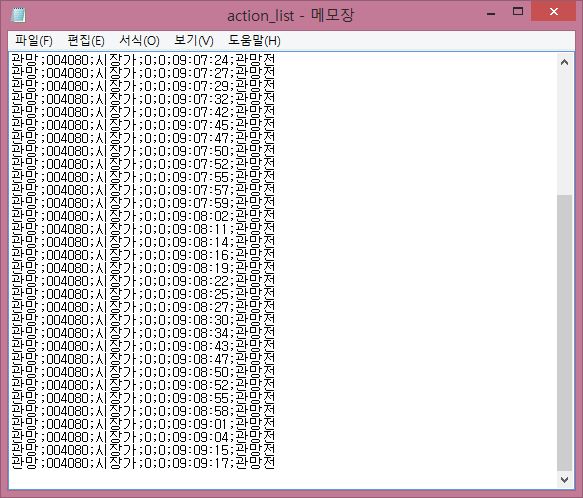Click the scrollbar track above the thumb
The image size is (583, 498).
(x=564, y=132)
